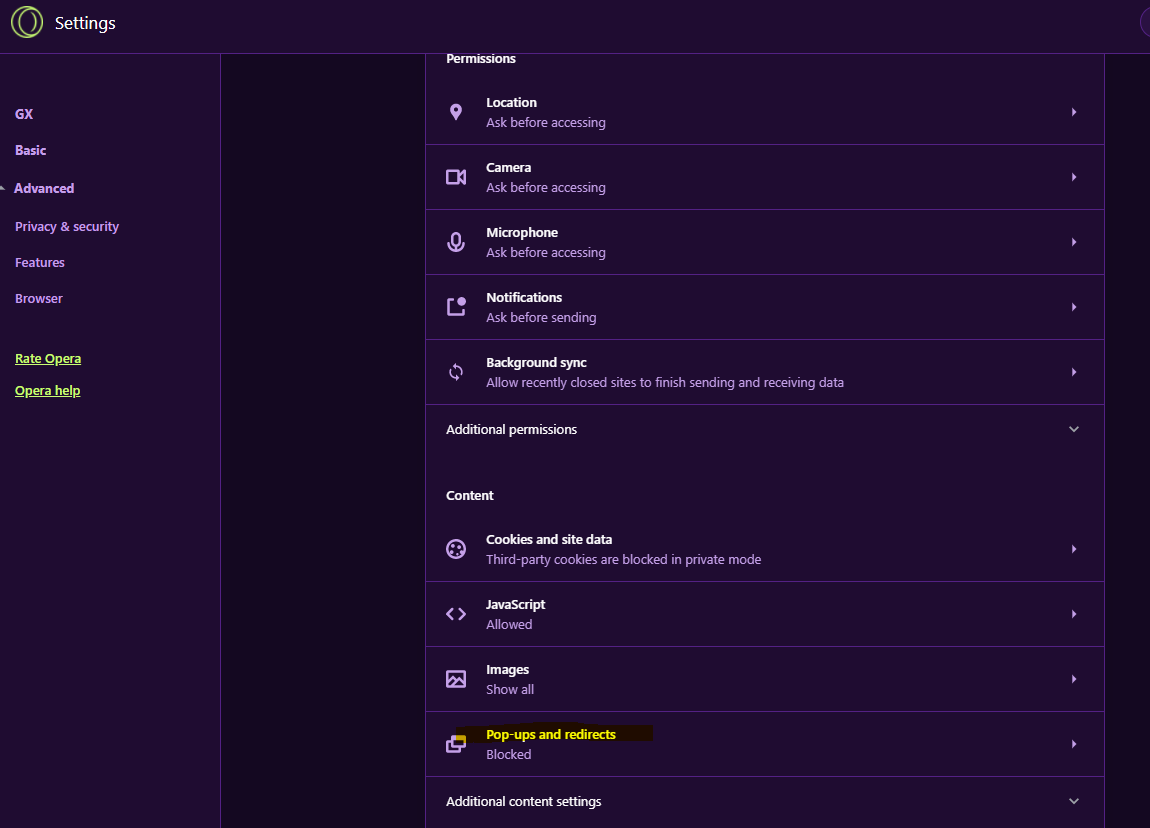
Task: Open the Opera help link
Action: [x=47, y=391]
